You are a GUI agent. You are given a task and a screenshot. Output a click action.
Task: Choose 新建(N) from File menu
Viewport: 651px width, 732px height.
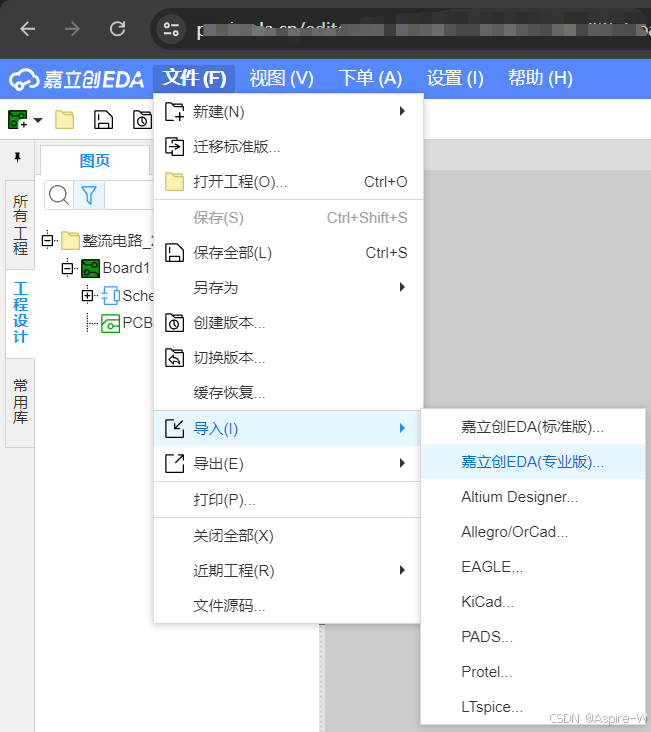[x=288, y=112]
